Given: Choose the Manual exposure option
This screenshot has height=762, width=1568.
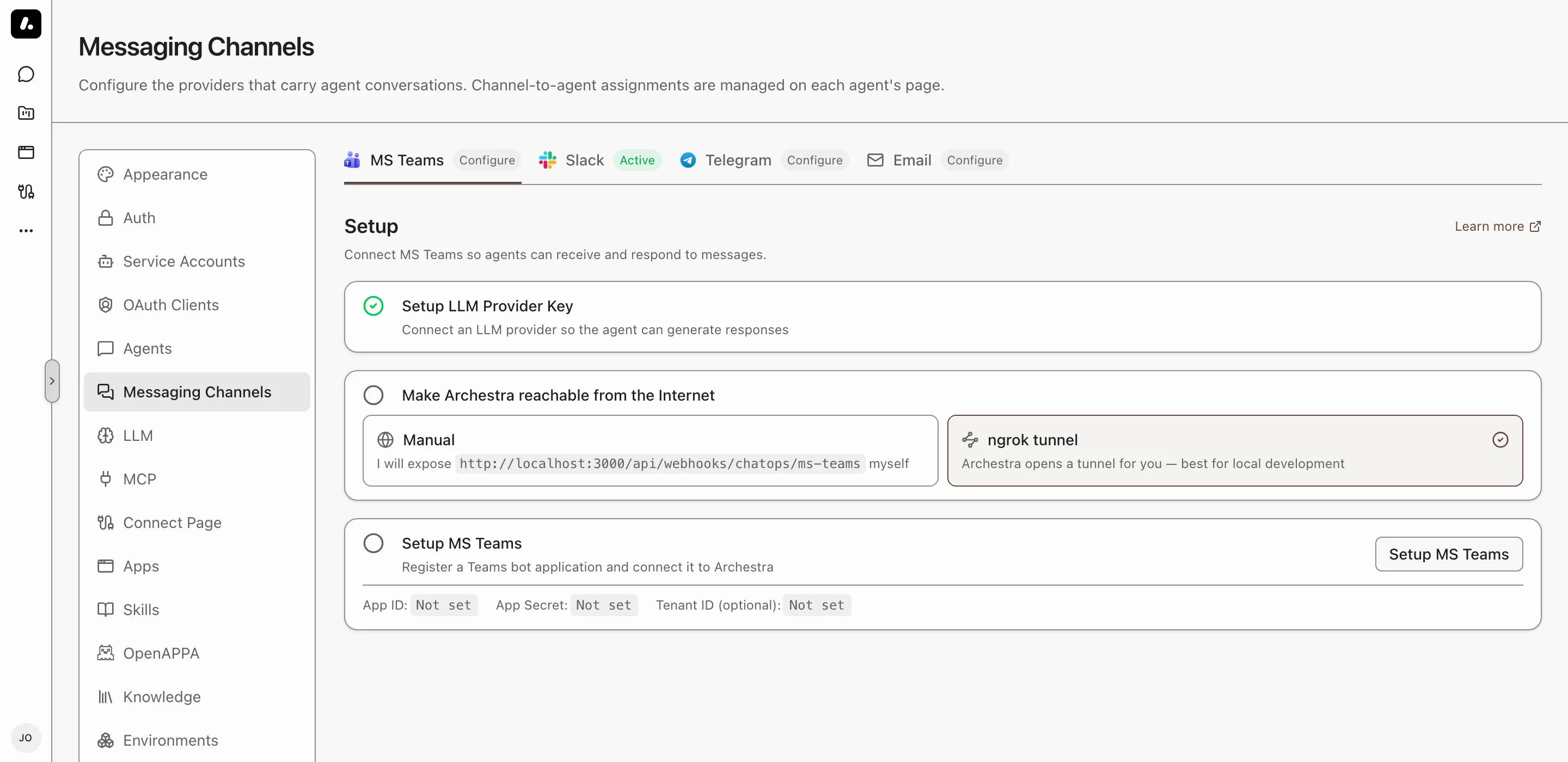Looking at the screenshot, I should (650, 451).
